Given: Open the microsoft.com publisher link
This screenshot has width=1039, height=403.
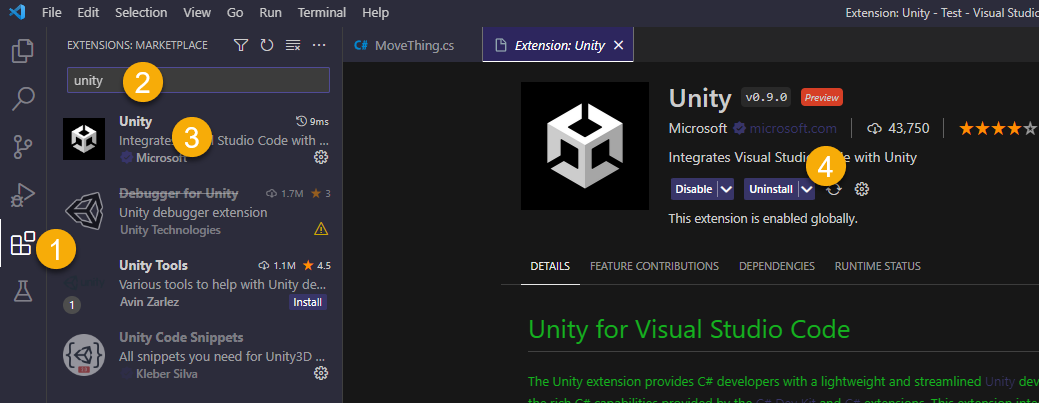Looking at the screenshot, I should [x=793, y=129].
